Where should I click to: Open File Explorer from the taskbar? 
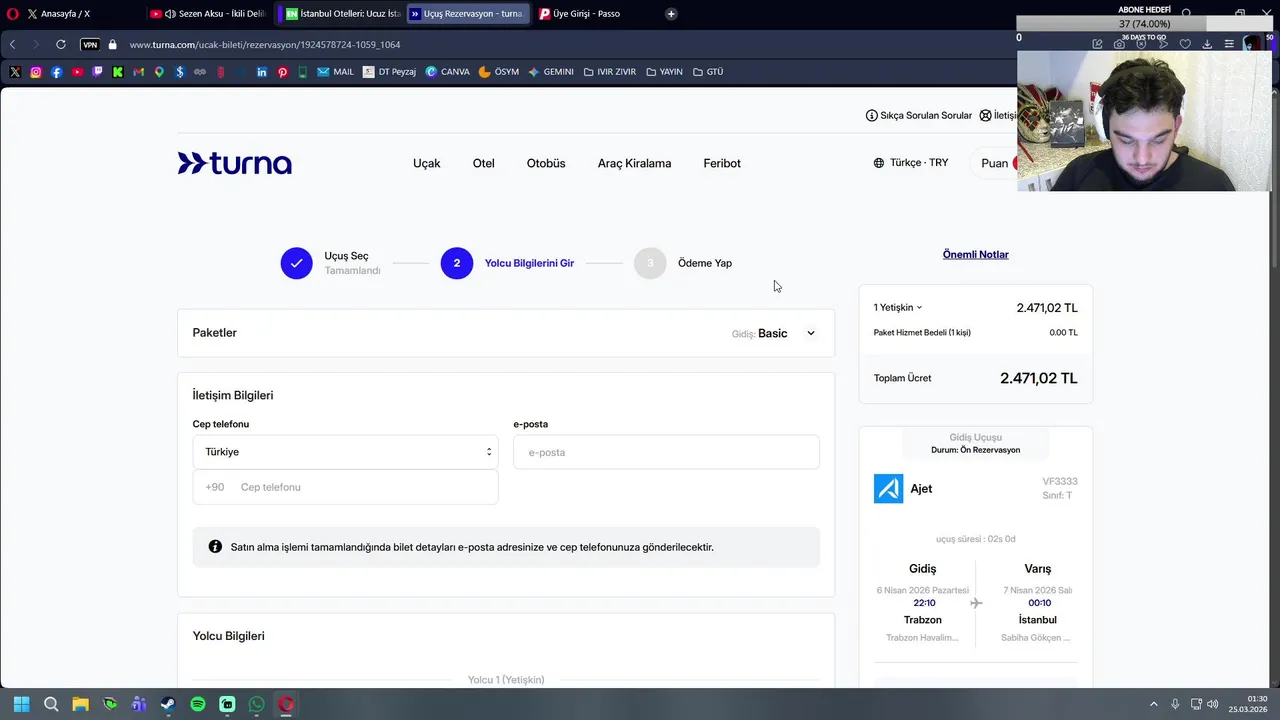[x=80, y=704]
